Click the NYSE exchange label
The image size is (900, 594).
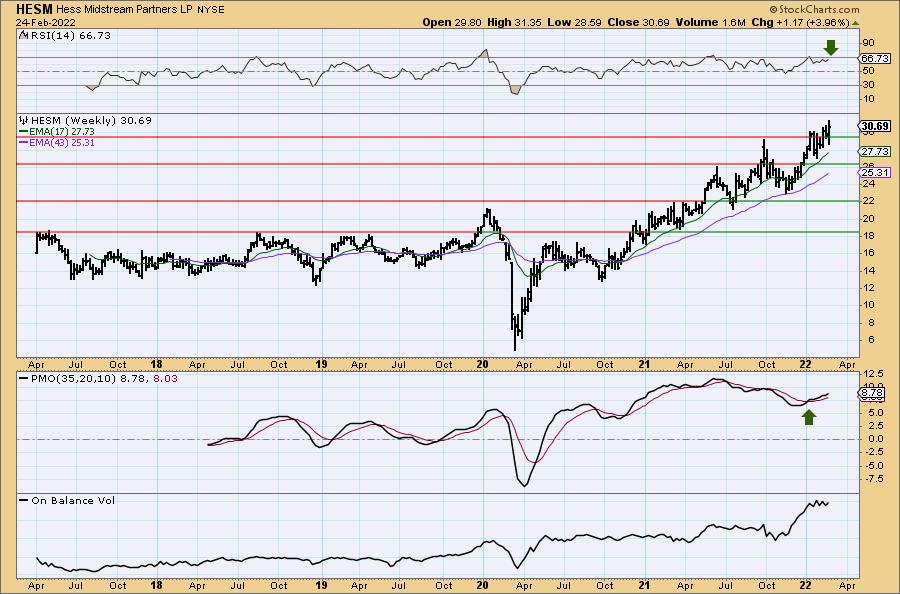coord(211,10)
